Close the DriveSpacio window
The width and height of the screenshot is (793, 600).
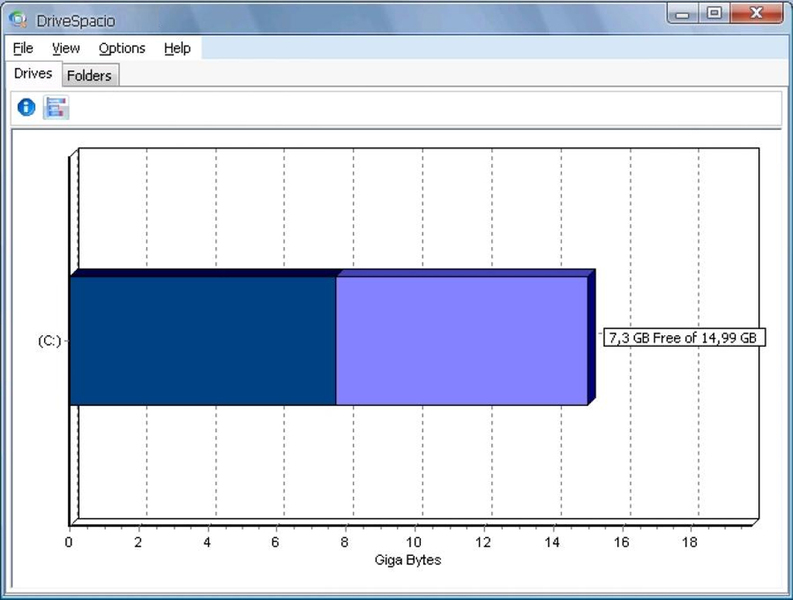tap(757, 14)
